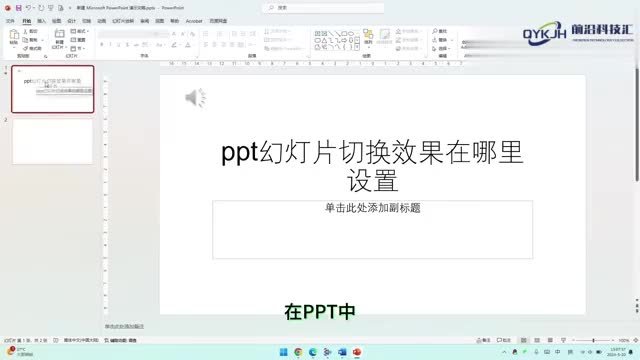The image size is (640, 360).
Task: Start slide show from the status bar icon
Action: pyautogui.click(x=563, y=340)
